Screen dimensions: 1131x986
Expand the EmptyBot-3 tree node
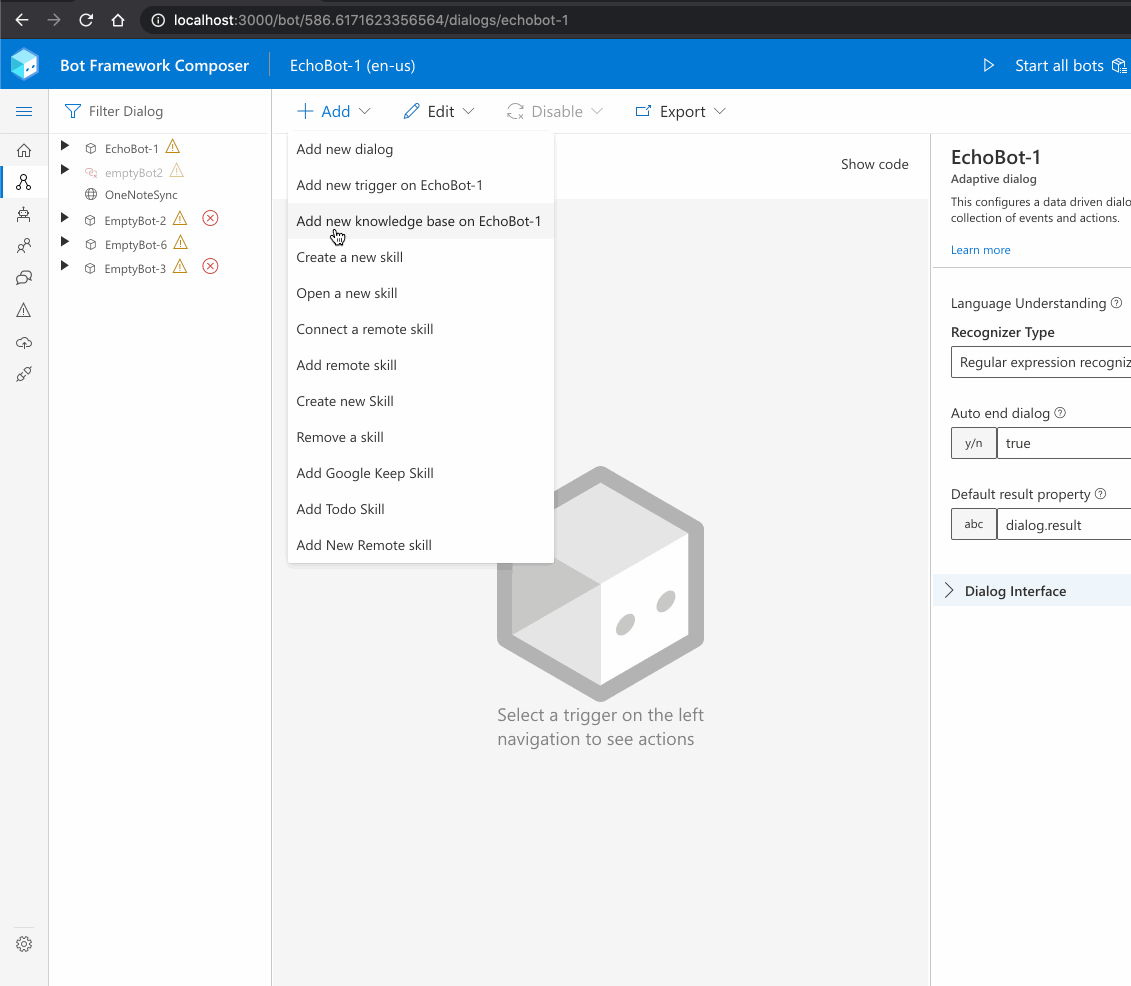tap(65, 265)
